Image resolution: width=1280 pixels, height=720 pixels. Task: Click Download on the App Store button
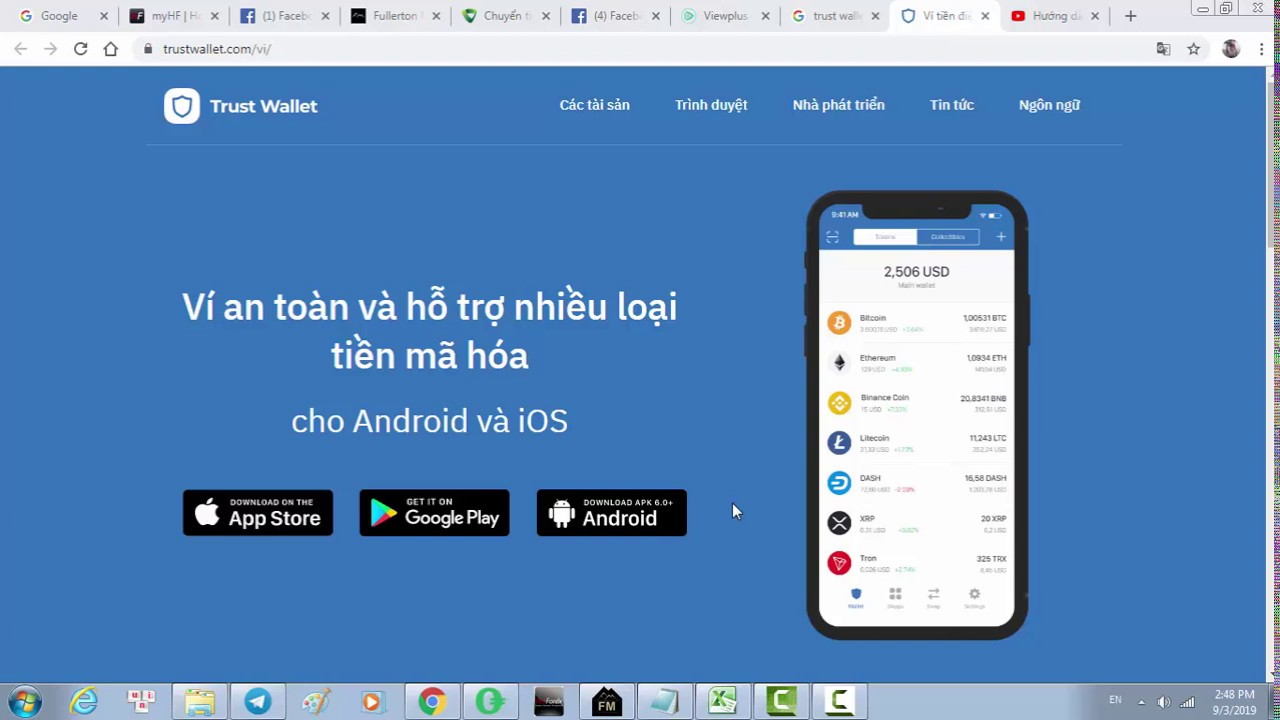(258, 513)
